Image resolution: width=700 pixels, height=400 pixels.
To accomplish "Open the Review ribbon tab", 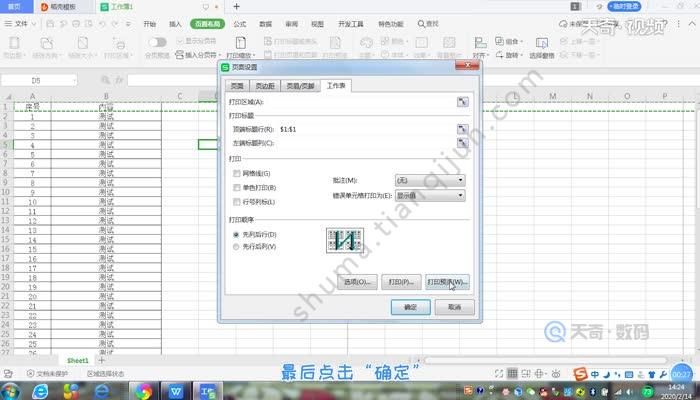I will tap(292, 24).
